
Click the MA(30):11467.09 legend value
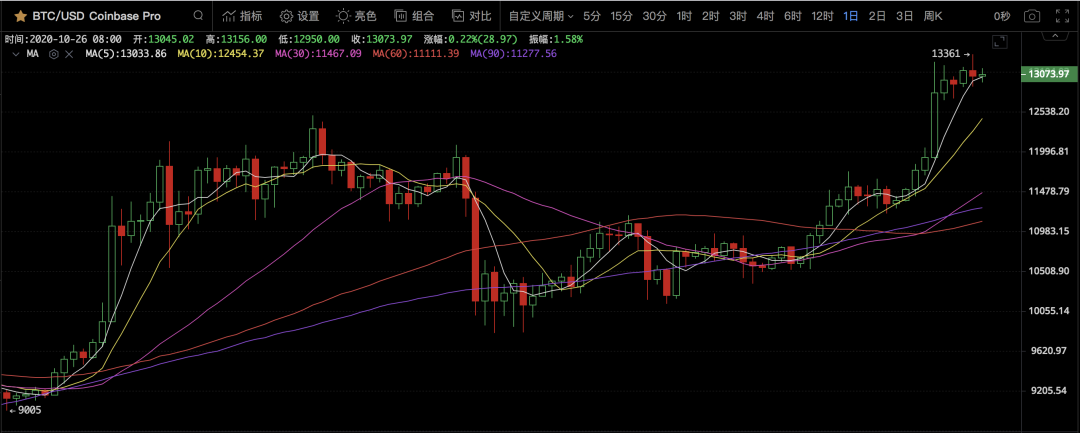(318, 53)
